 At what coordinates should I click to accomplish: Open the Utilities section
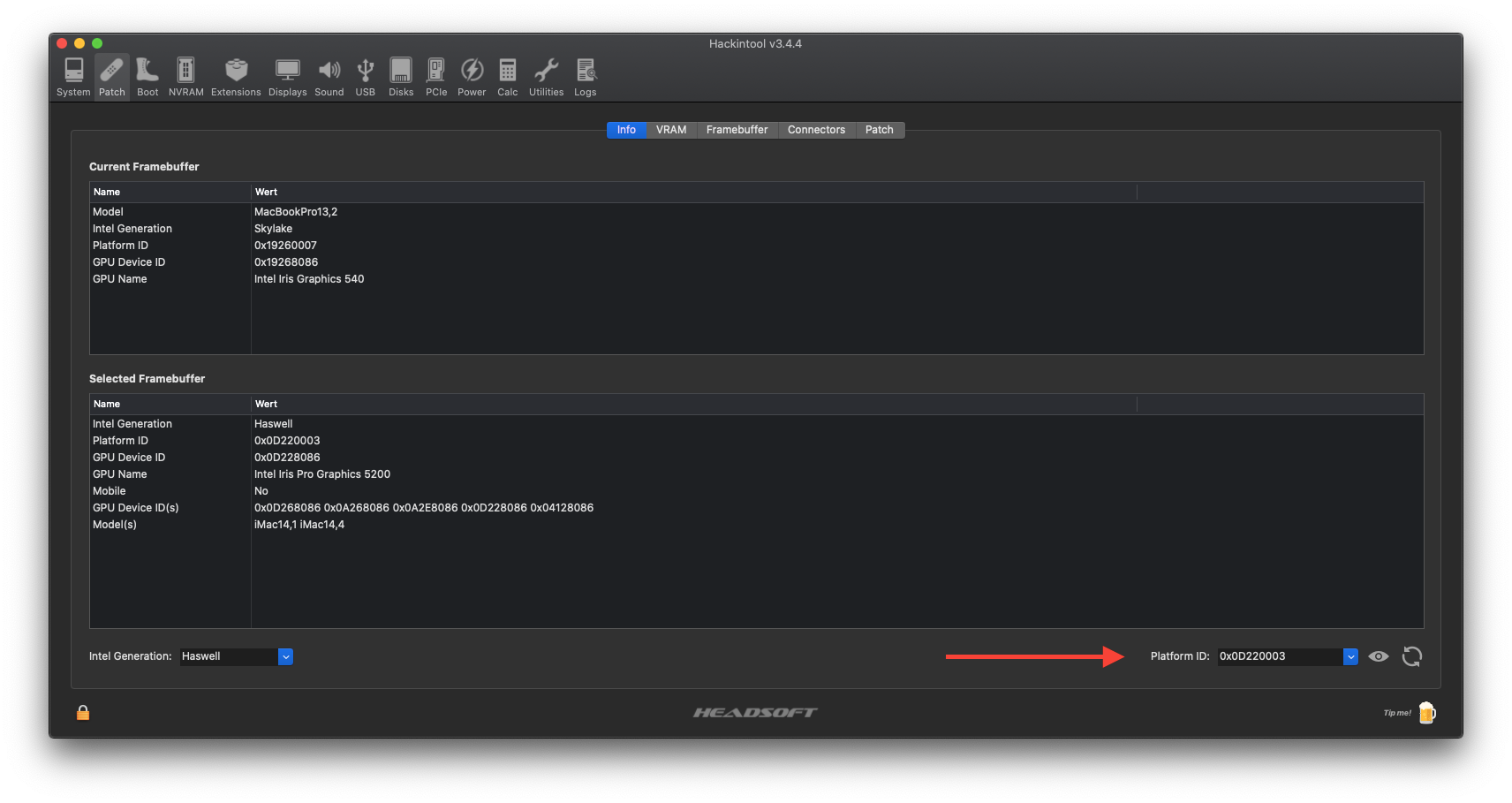[x=546, y=77]
